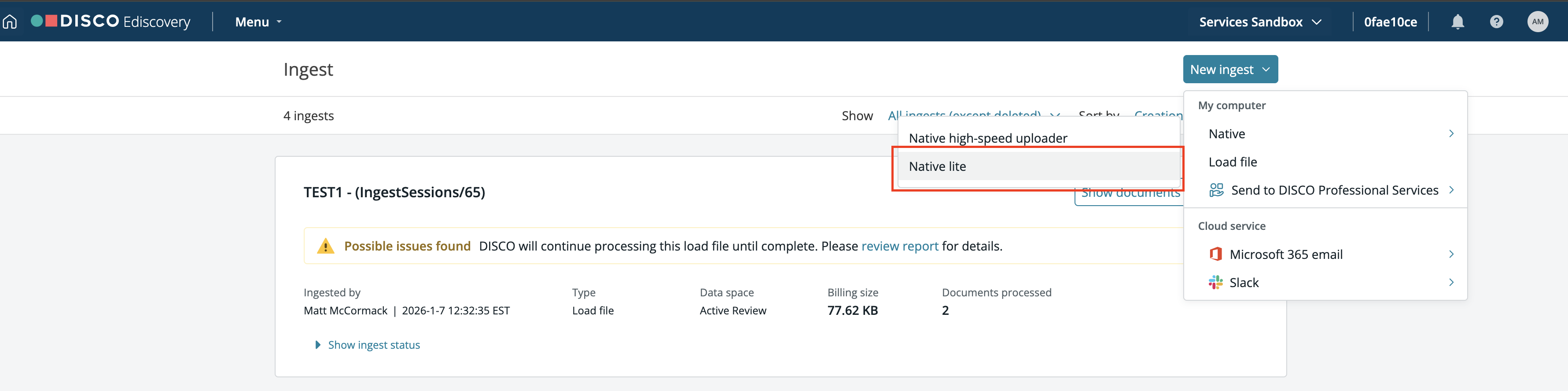The height and width of the screenshot is (391, 1568).
Task: Click the Possible issues found label
Action: tap(407, 246)
